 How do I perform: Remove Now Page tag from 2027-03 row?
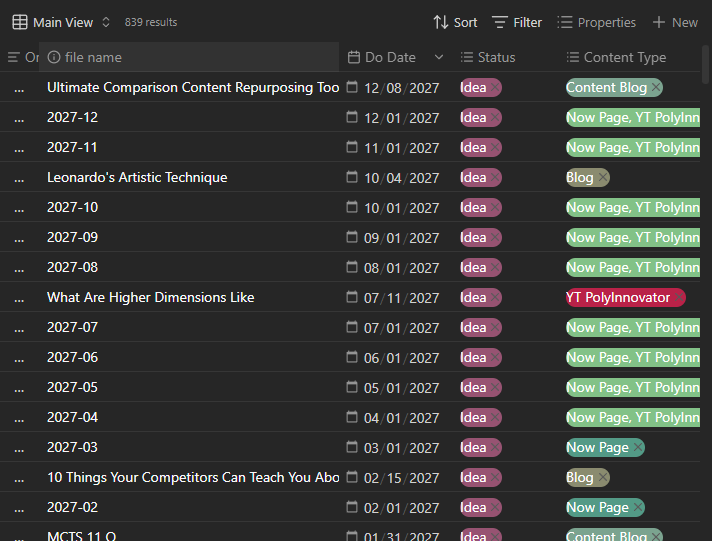[x=637, y=448]
